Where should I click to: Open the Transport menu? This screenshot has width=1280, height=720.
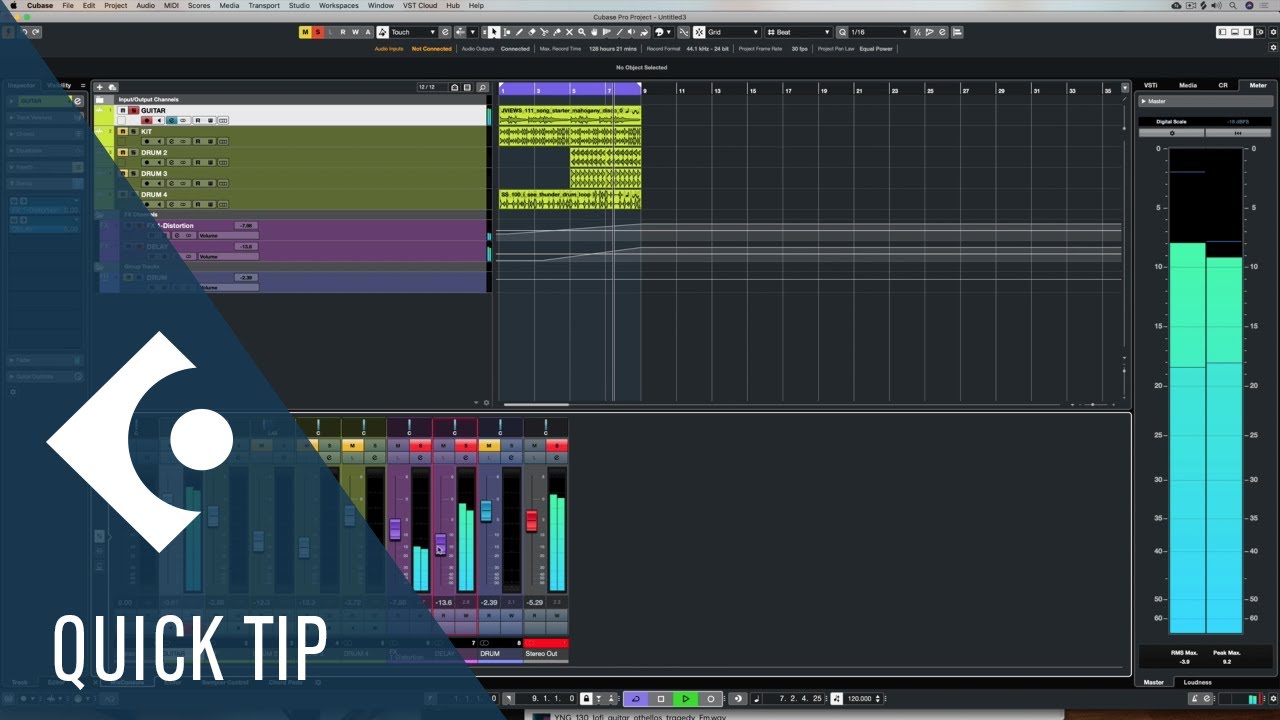pyautogui.click(x=264, y=5)
